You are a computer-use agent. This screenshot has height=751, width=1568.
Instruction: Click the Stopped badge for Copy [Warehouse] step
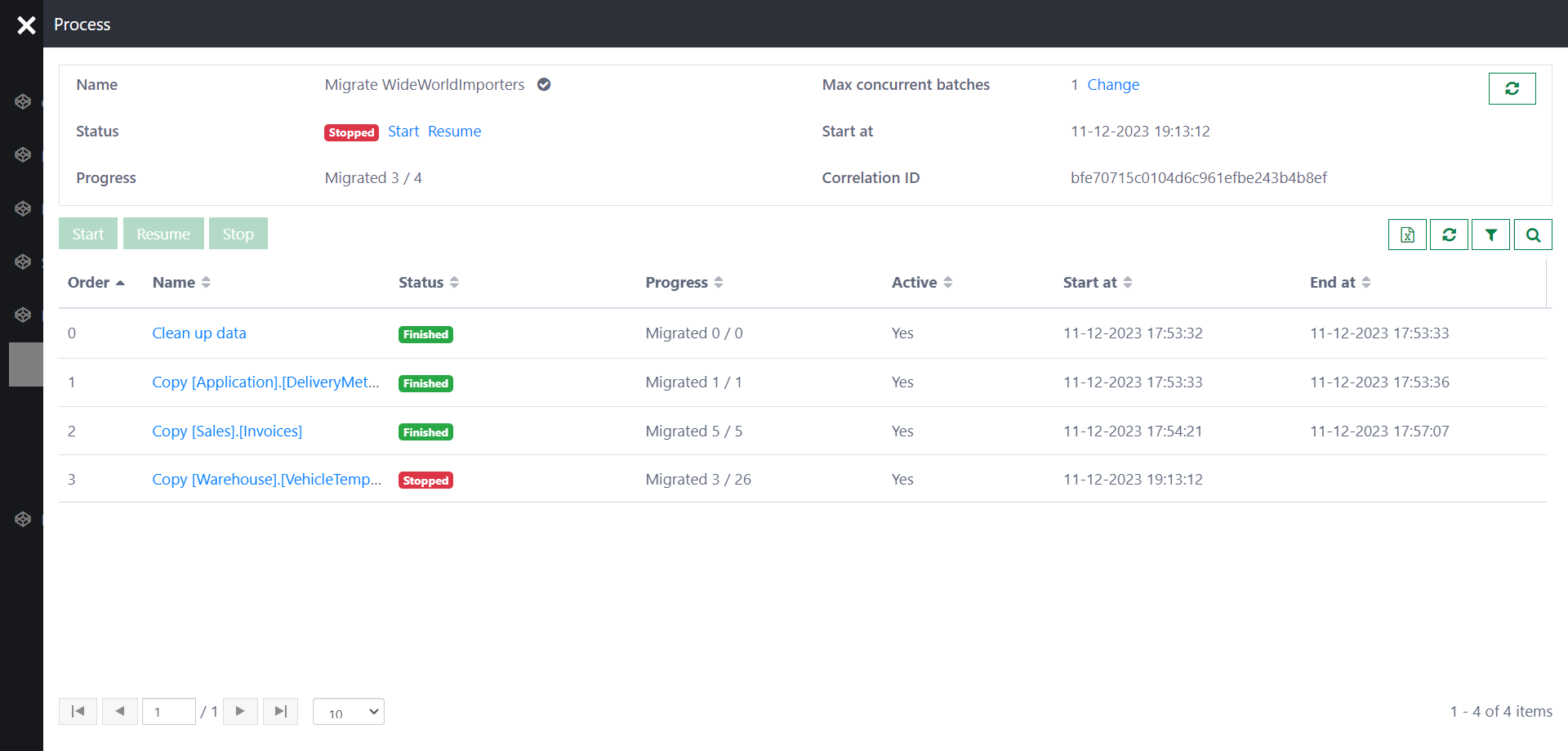coord(425,481)
